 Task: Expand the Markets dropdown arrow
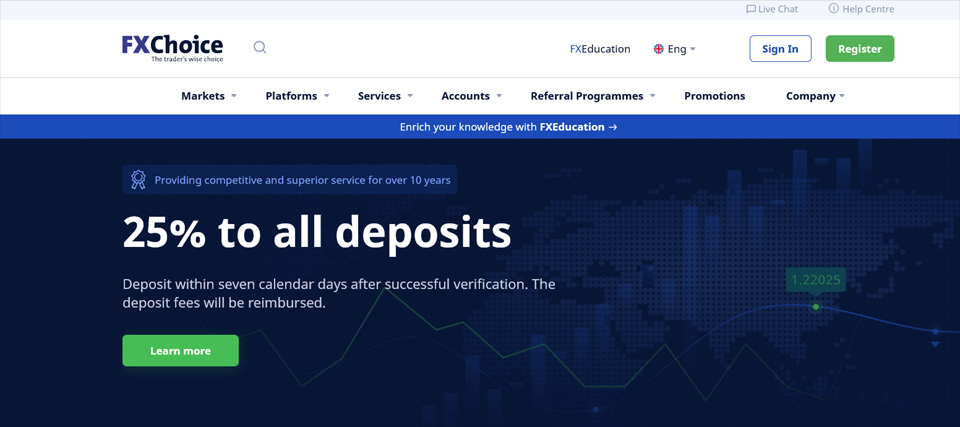pyautogui.click(x=234, y=96)
